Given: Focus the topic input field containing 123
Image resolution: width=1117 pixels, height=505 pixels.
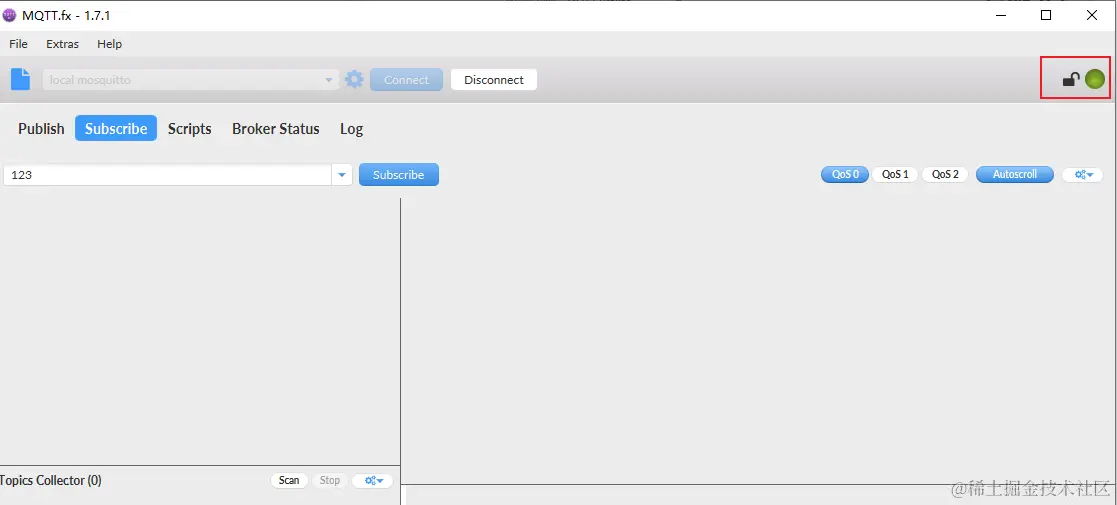Looking at the screenshot, I should tap(167, 175).
